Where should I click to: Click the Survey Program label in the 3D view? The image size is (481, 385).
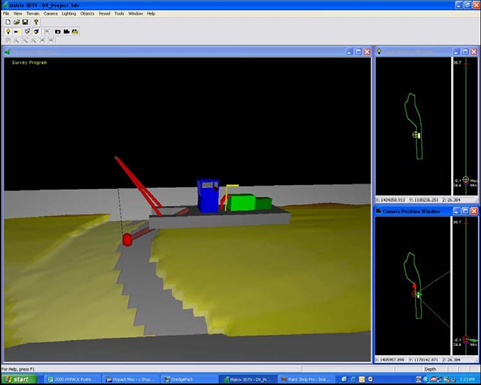pyautogui.click(x=29, y=62)
